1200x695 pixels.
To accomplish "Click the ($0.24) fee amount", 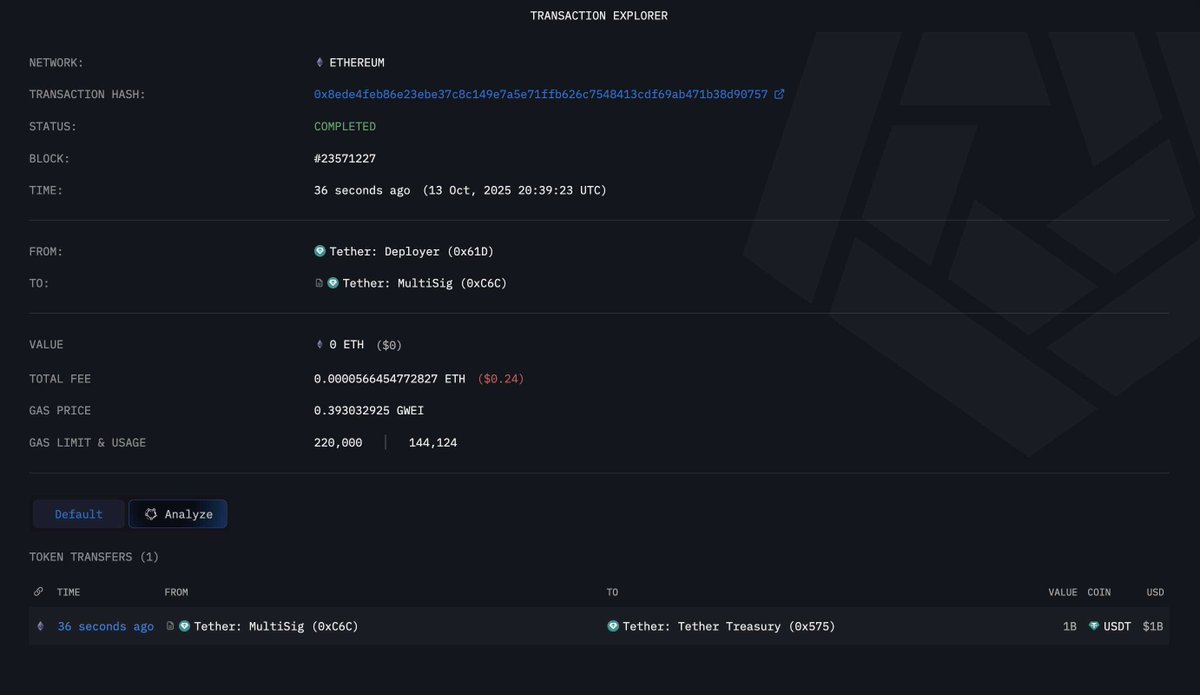I will coord(501,379).
